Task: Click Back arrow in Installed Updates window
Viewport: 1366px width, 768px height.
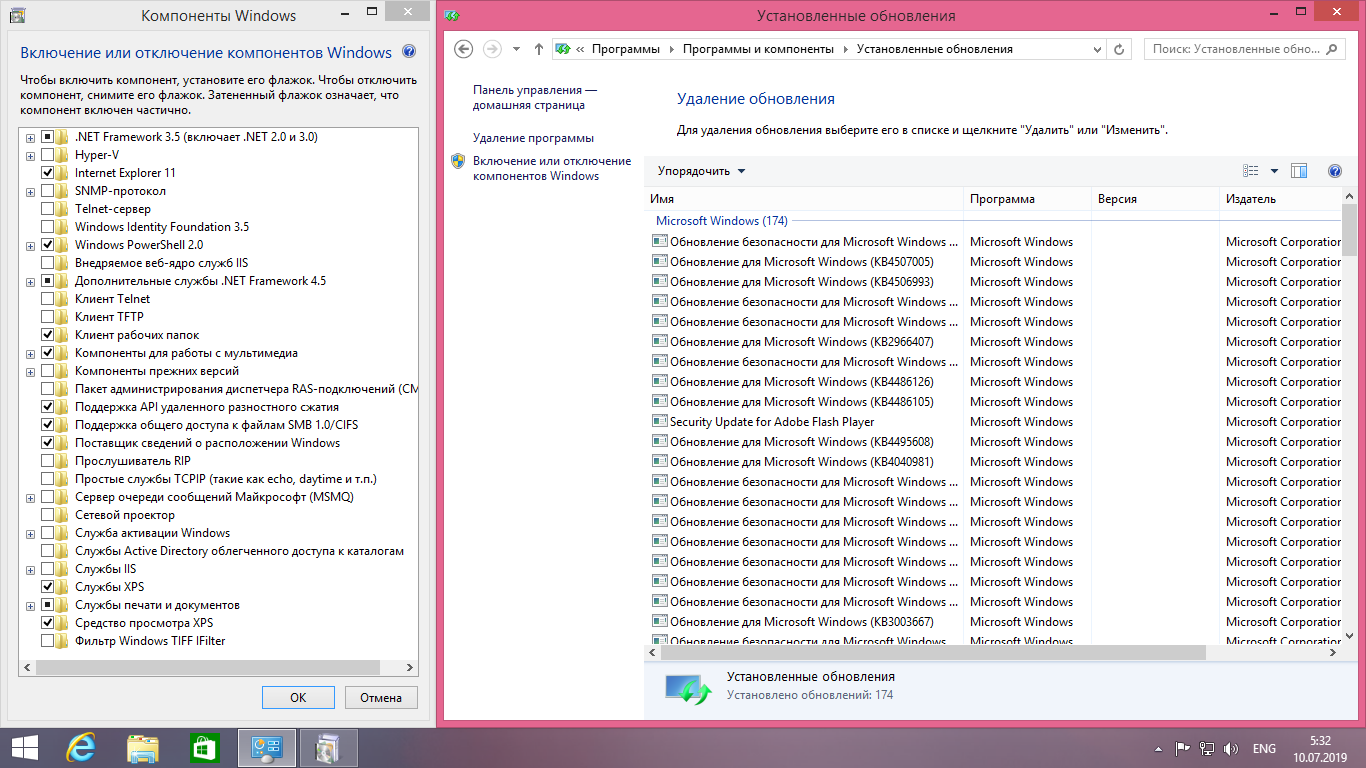Action: click(463, 49)
